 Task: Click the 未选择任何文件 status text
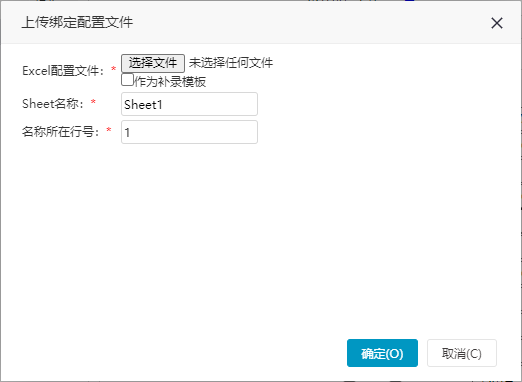click(x=231, y=63)
